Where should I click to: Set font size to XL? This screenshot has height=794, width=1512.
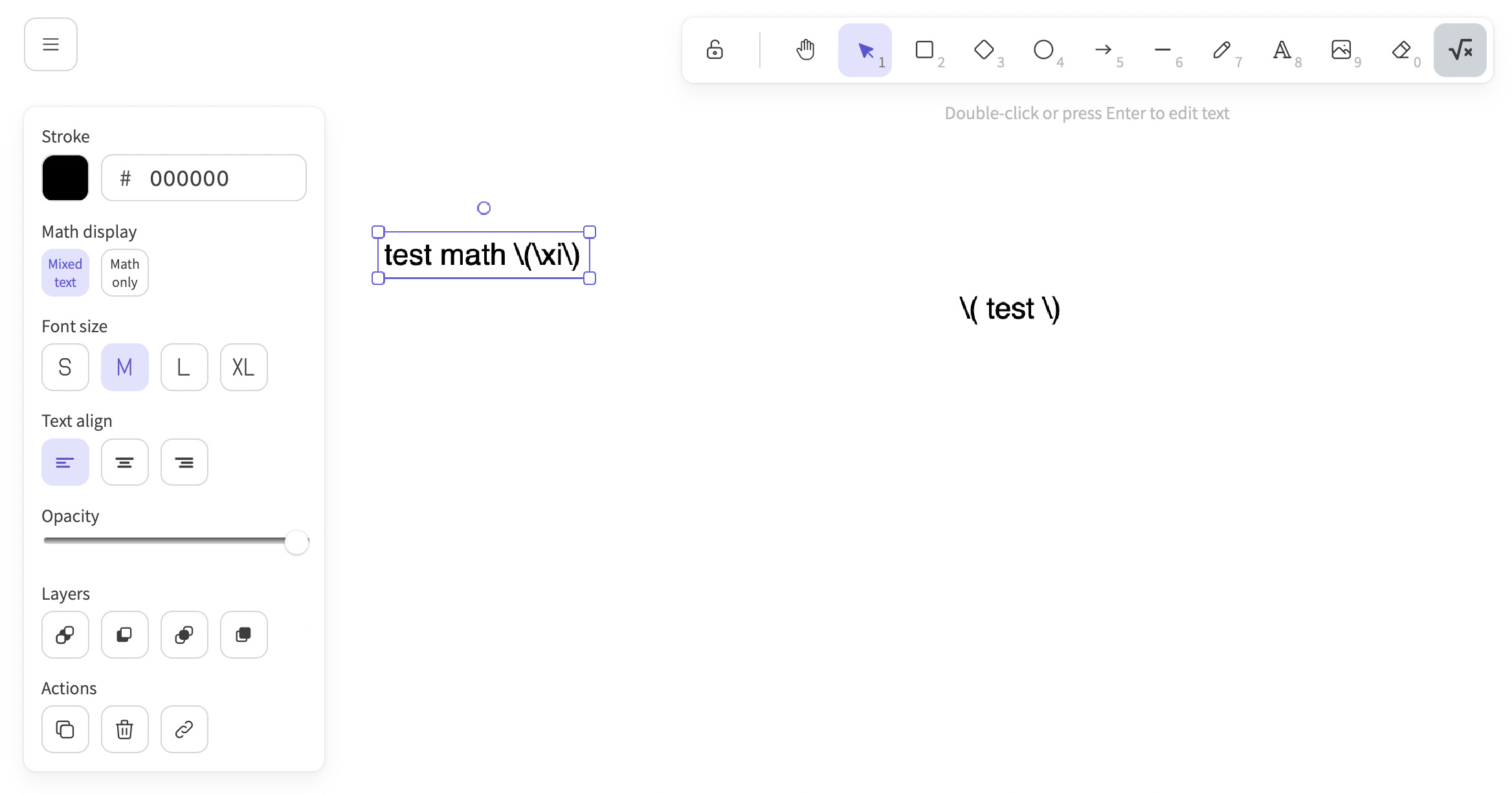(x=243, y=367)
